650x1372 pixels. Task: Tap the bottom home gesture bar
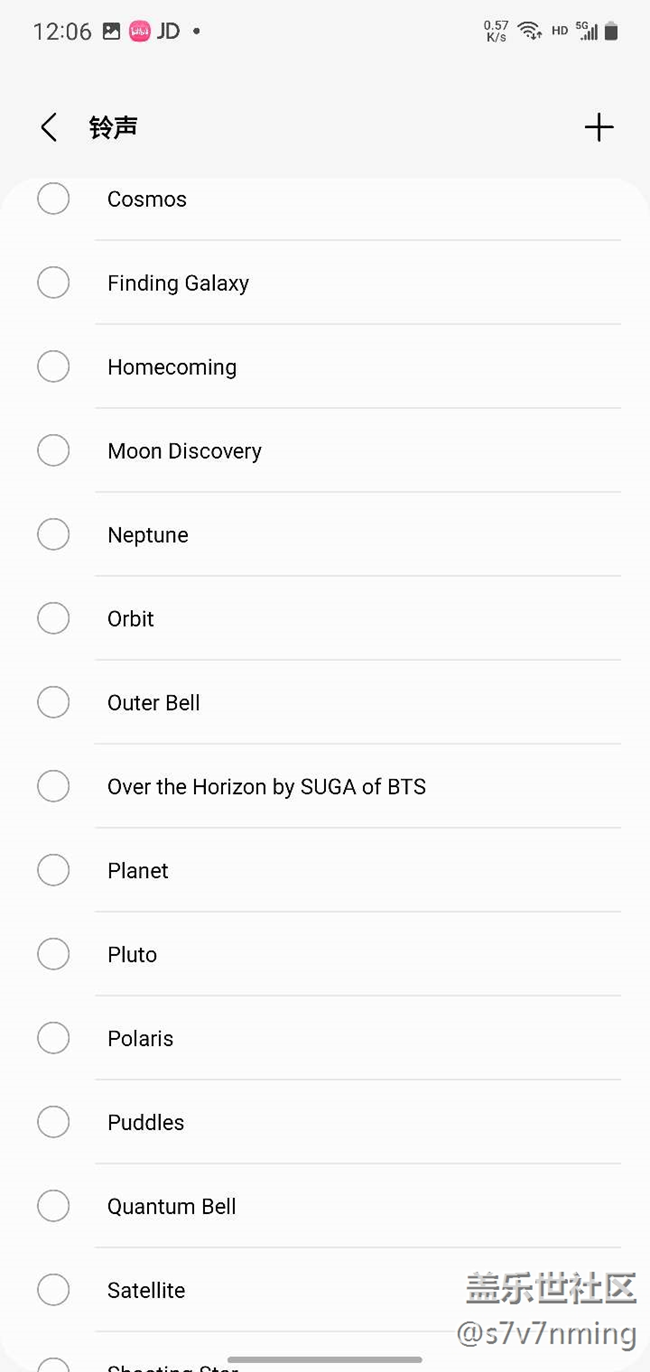(x=324, y=1360)
